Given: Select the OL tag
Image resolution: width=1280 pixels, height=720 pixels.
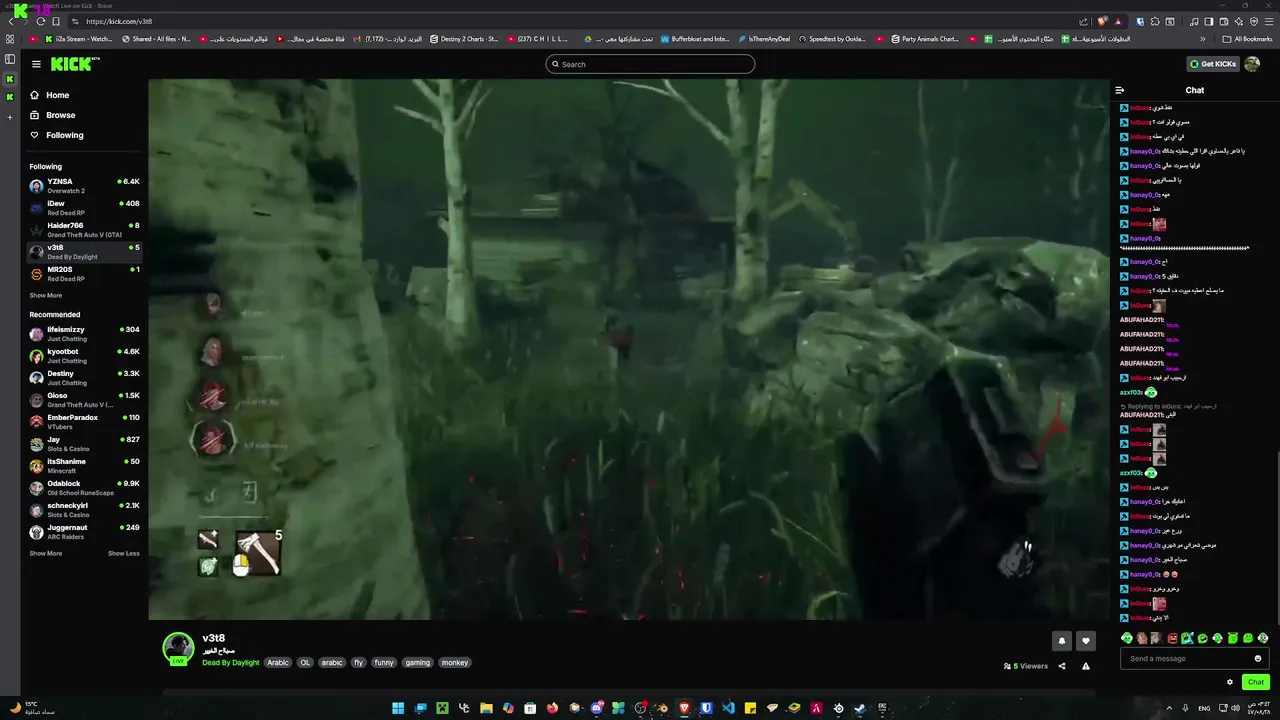Looking at the screenshot, I should tap(305, 662).
